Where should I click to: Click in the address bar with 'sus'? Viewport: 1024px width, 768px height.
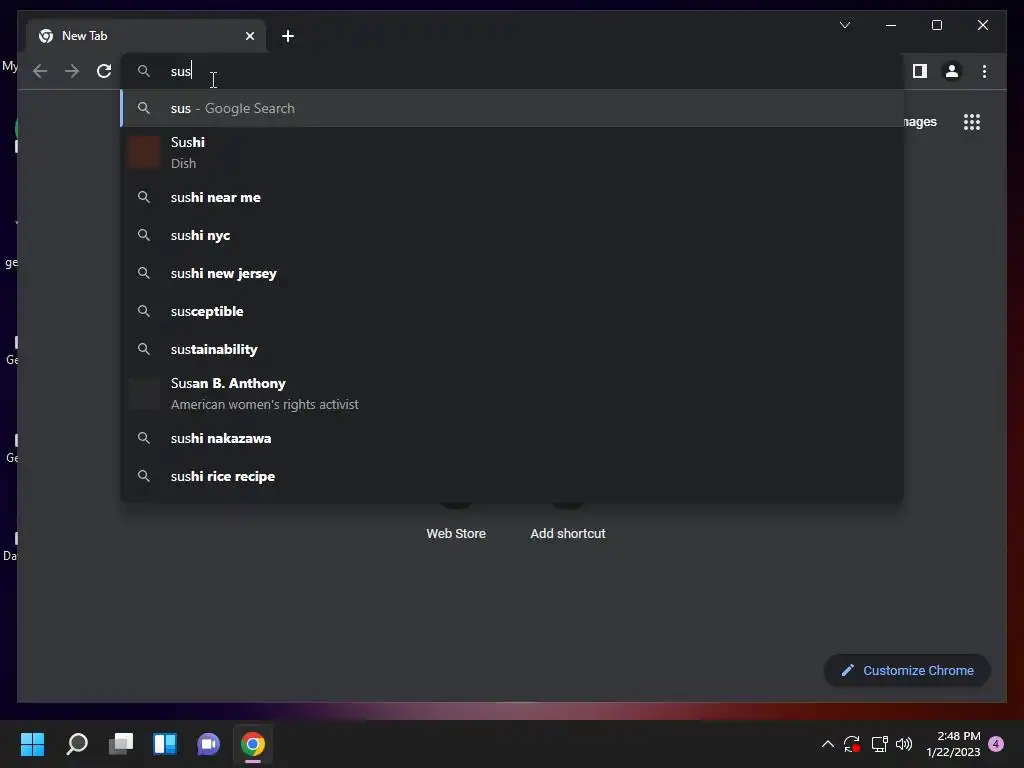[x=512, y=71]
